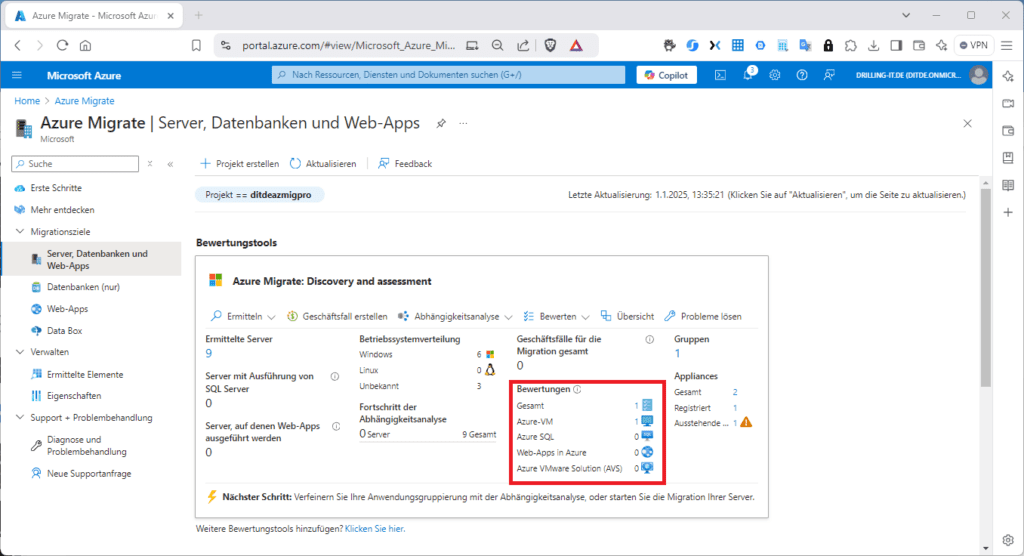Viewport: 1024px width, 556px height.
Task: Click info icon beside SQL Server label
Action: click(x=335, y=376)
